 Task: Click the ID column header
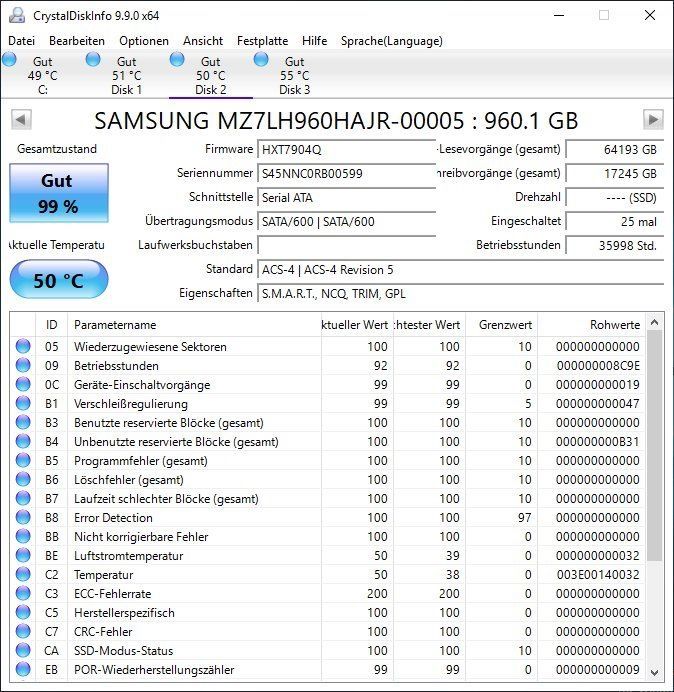click(x=52, y=325)
